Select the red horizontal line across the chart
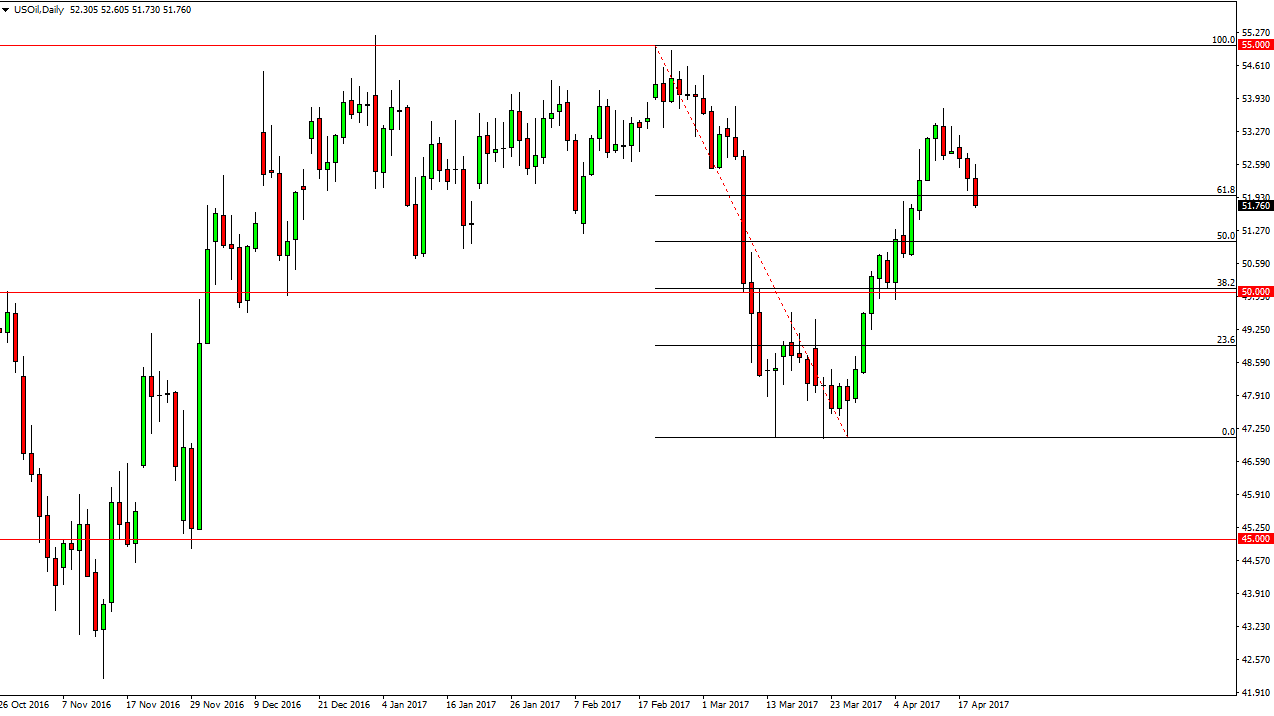 618,293
